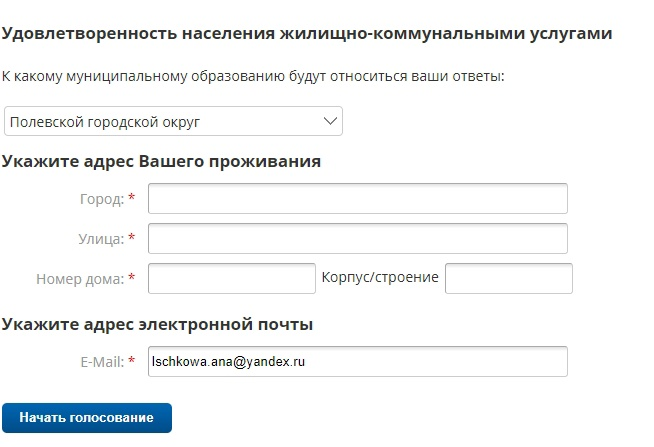
Task: Focus the Улица input field
Action: [x=358, y=239]
